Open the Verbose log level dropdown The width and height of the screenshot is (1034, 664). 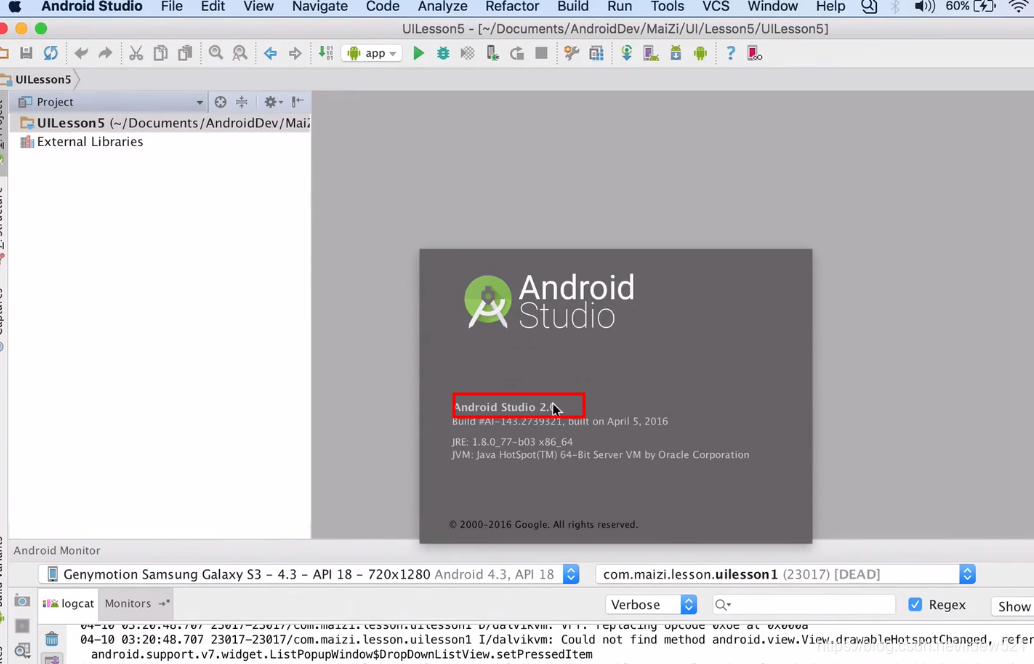(651, 605)
